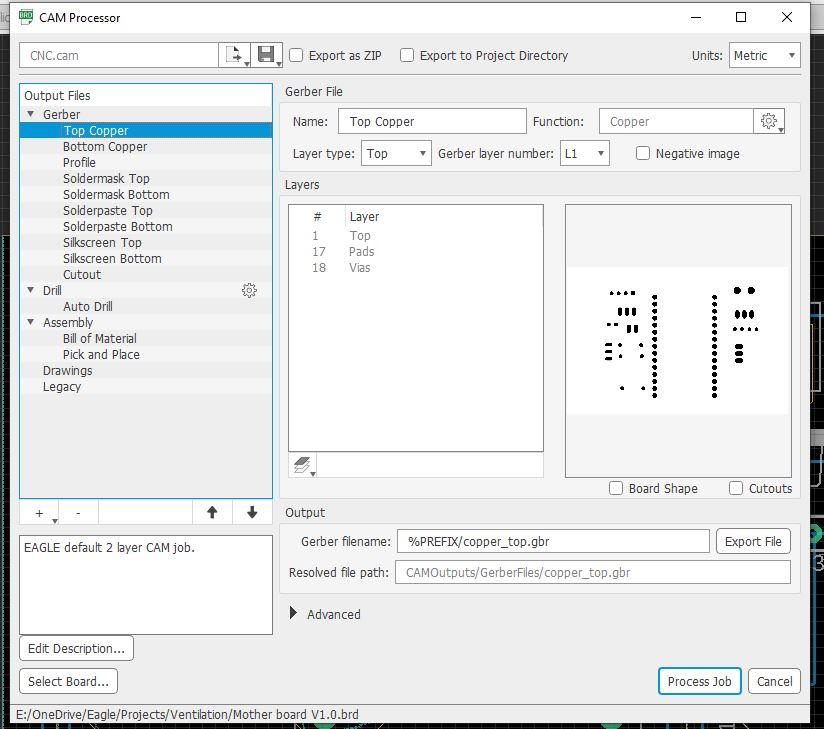Select Soldermask Bottom output

pyautogui.click(x=146, y=194)
